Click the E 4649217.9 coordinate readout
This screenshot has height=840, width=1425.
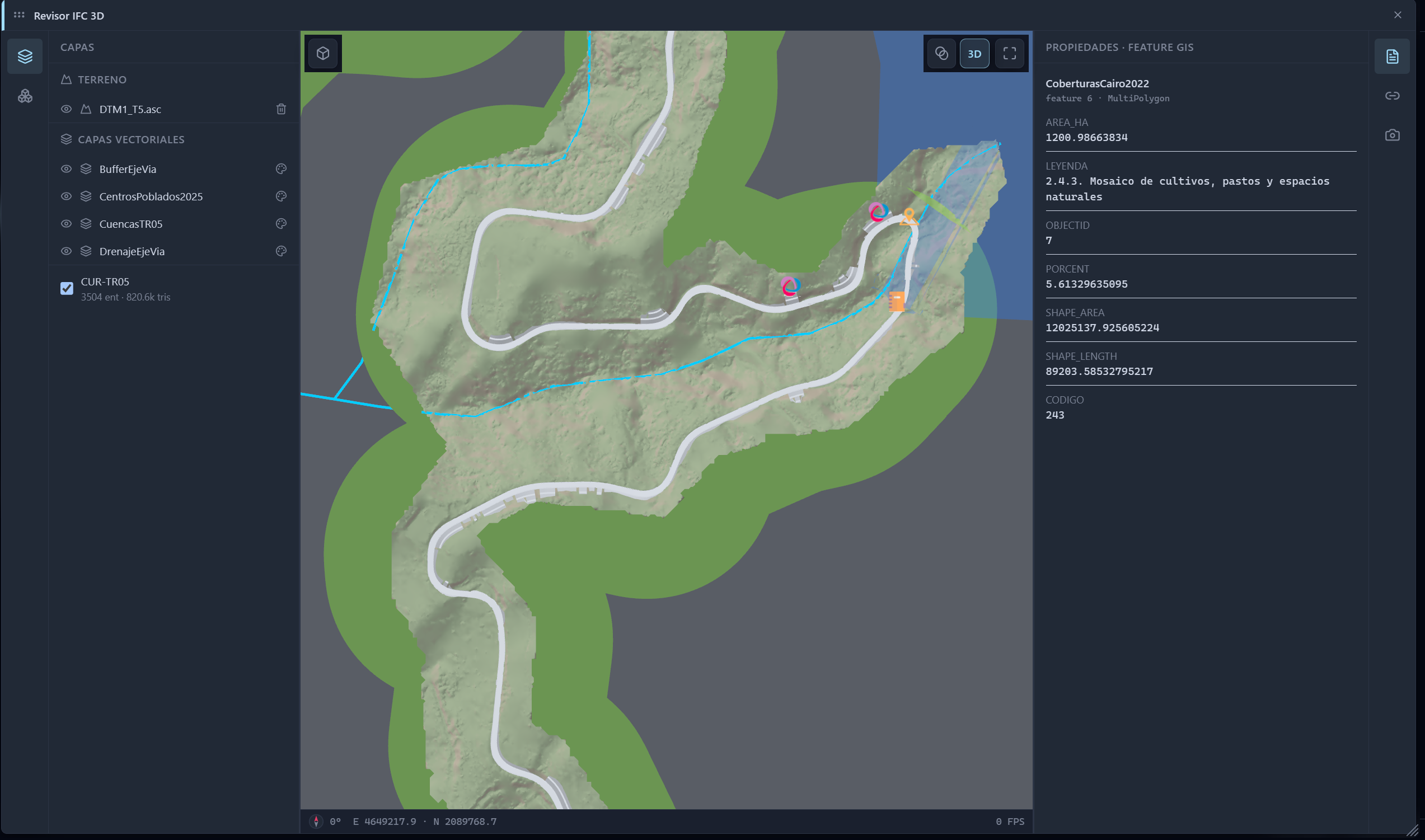(x=385, y=822)
